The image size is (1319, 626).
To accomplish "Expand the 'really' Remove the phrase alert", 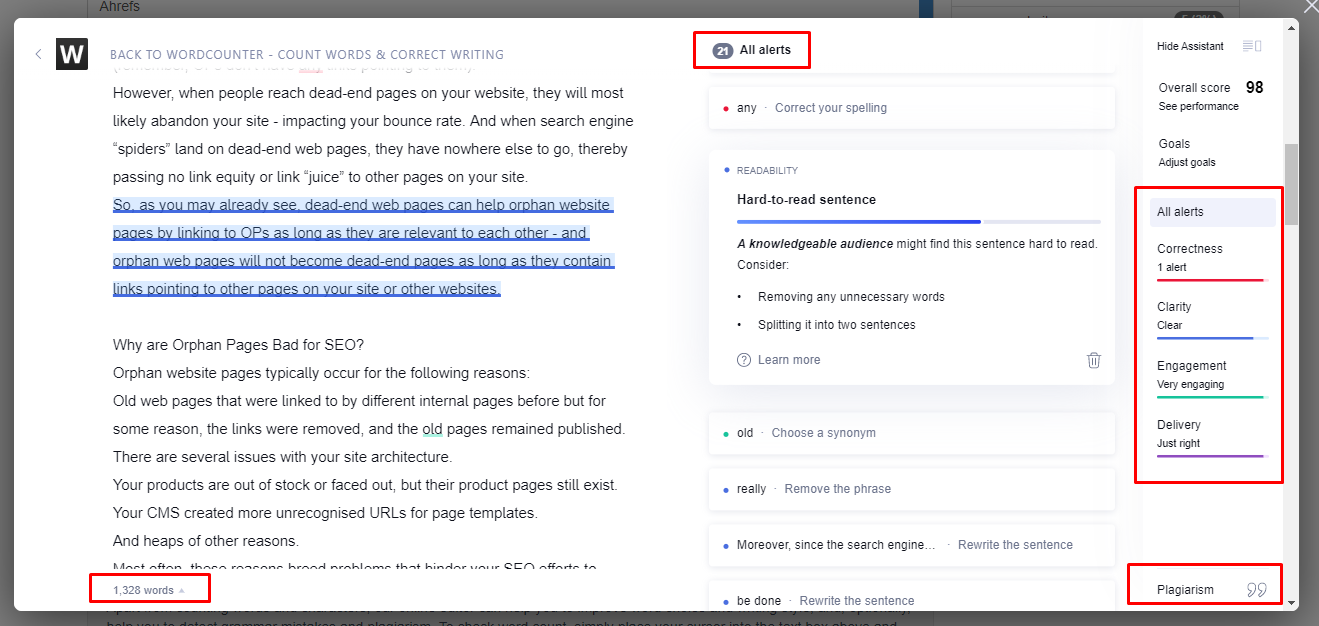I will 910,489.
